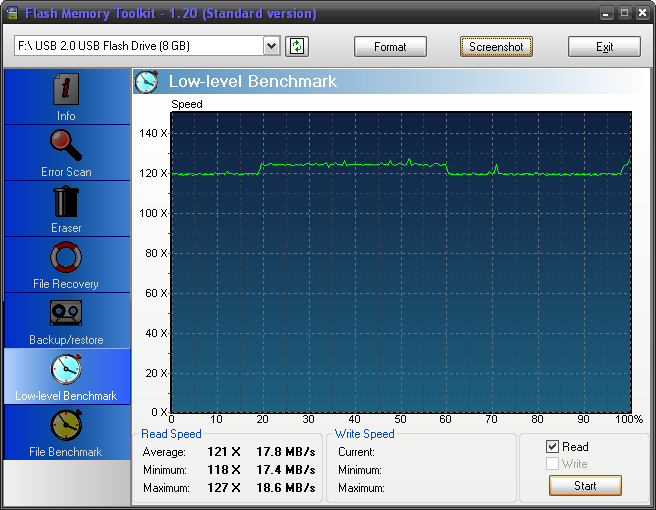The height and width of the screenshot is (510, 656).
Task: Open the Info panel icon
Action: point(66,89)
